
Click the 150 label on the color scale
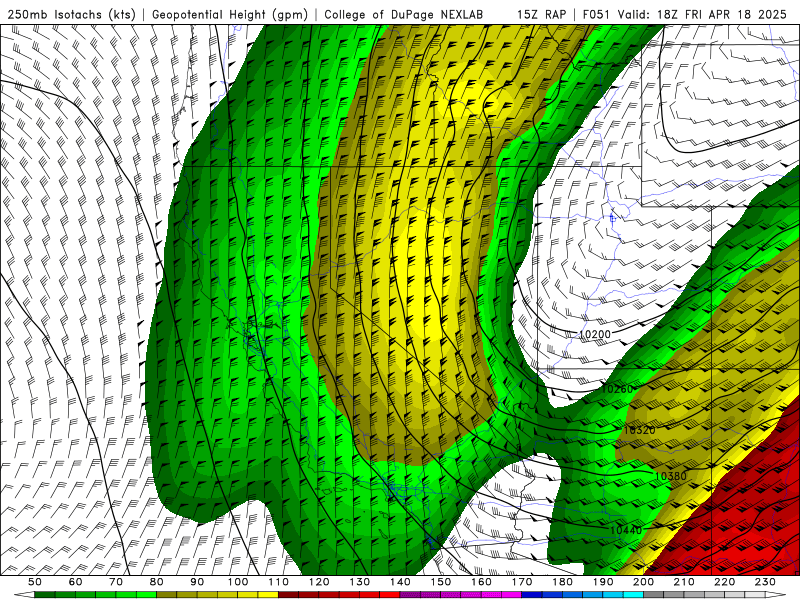pos(441,582)
